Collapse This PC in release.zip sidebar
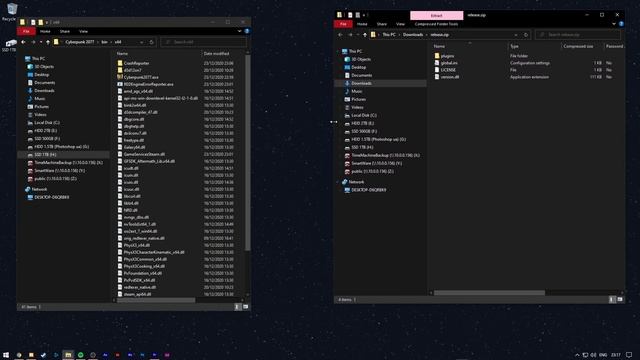 338,51
